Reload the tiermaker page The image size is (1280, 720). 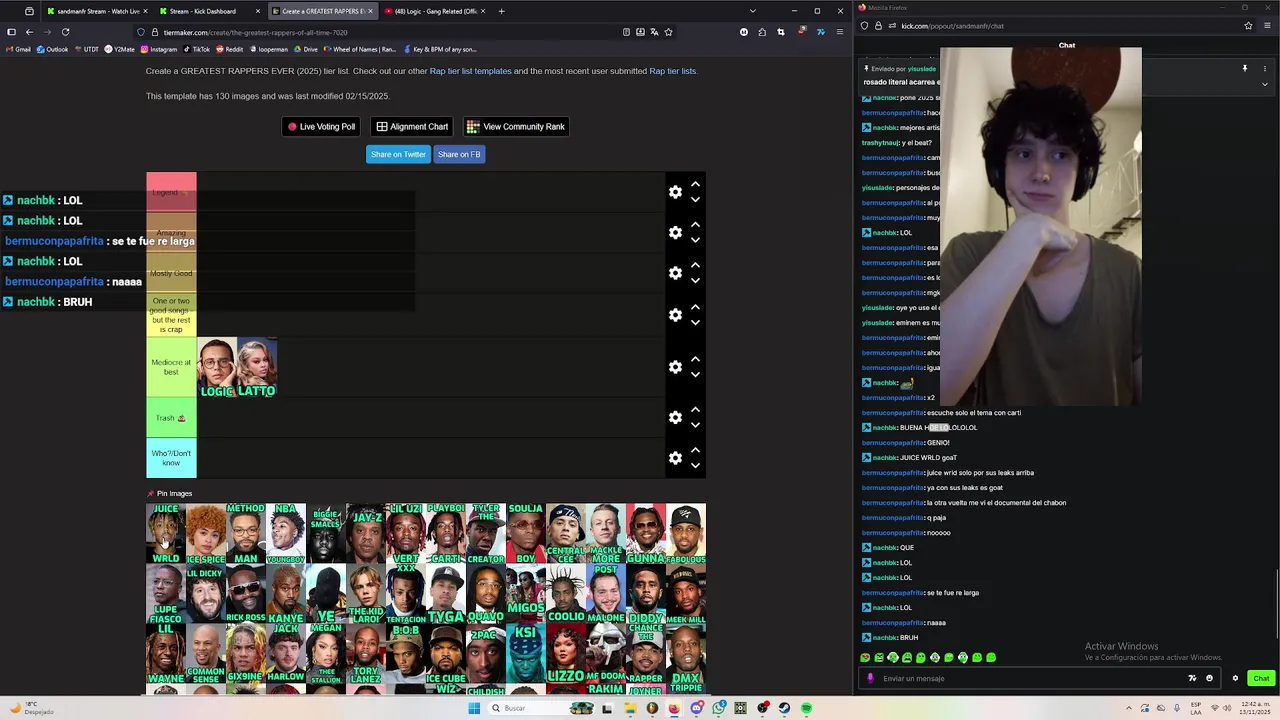click(x=65, y=32)
